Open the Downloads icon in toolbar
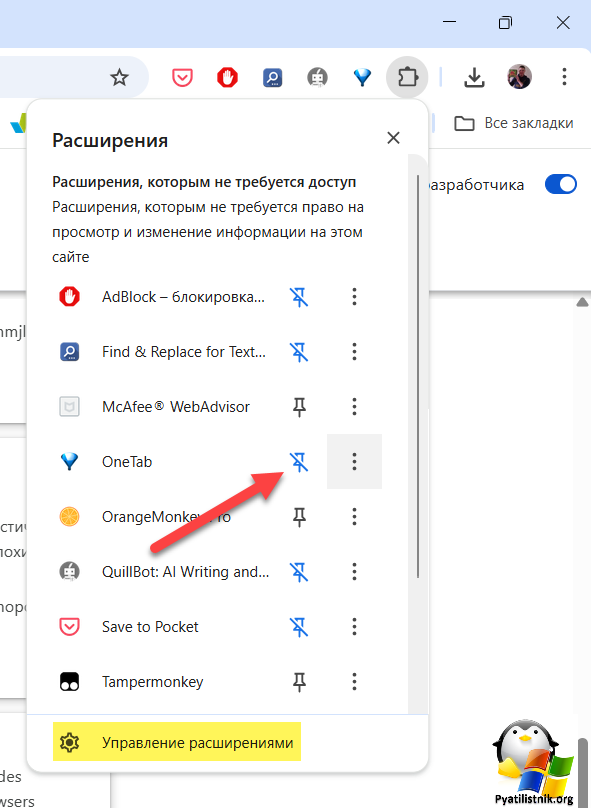 (x=474, y=78)
